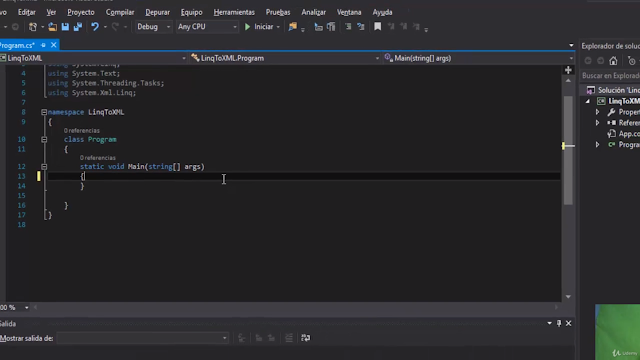Open the Equipo menu
The height and width of the screenshot is (360, 640).
point(191,12)
